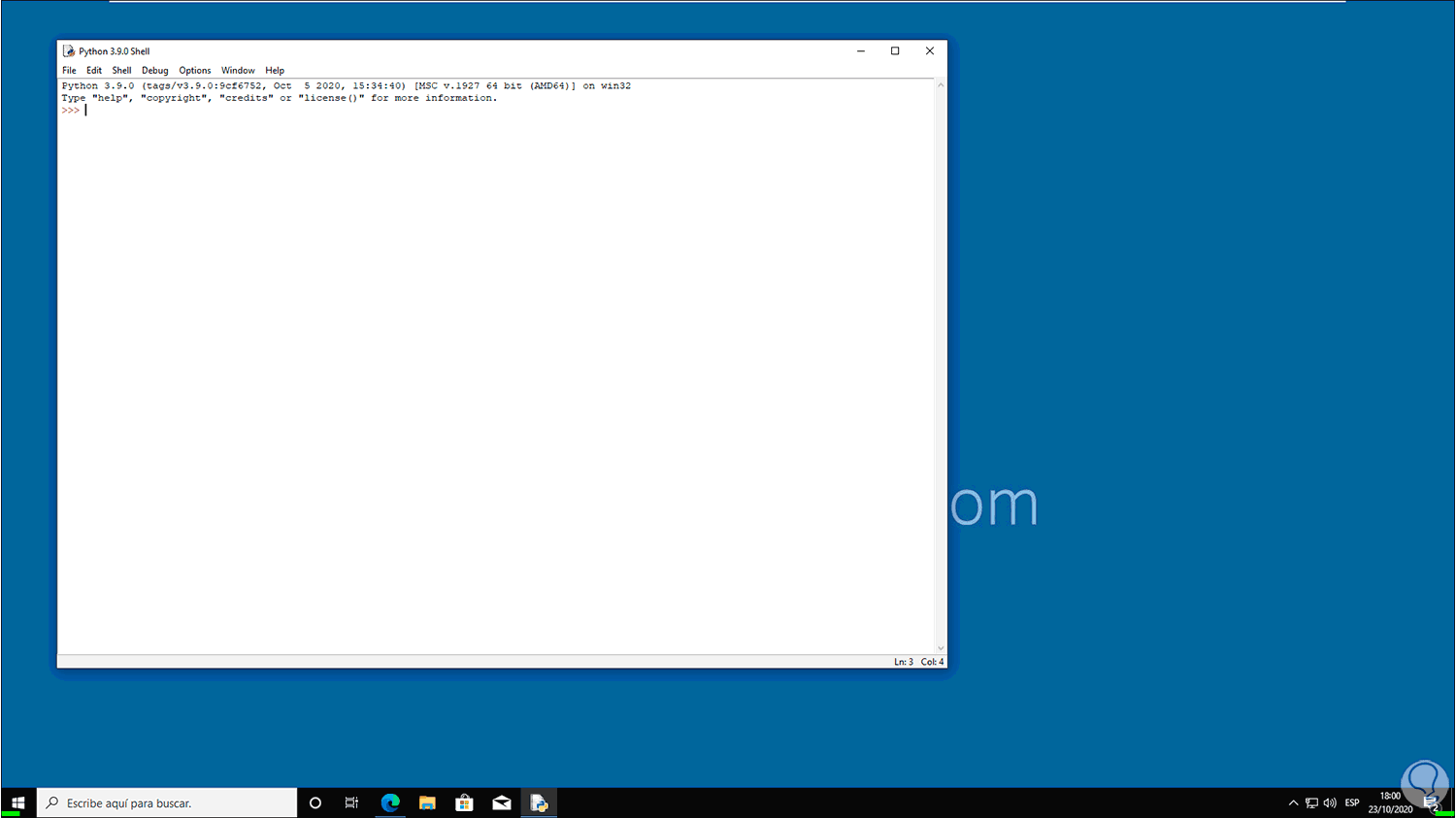The height and width of the screenshot is (818, 1456).
Task: Open the Help menu
Action: point(275,70)
